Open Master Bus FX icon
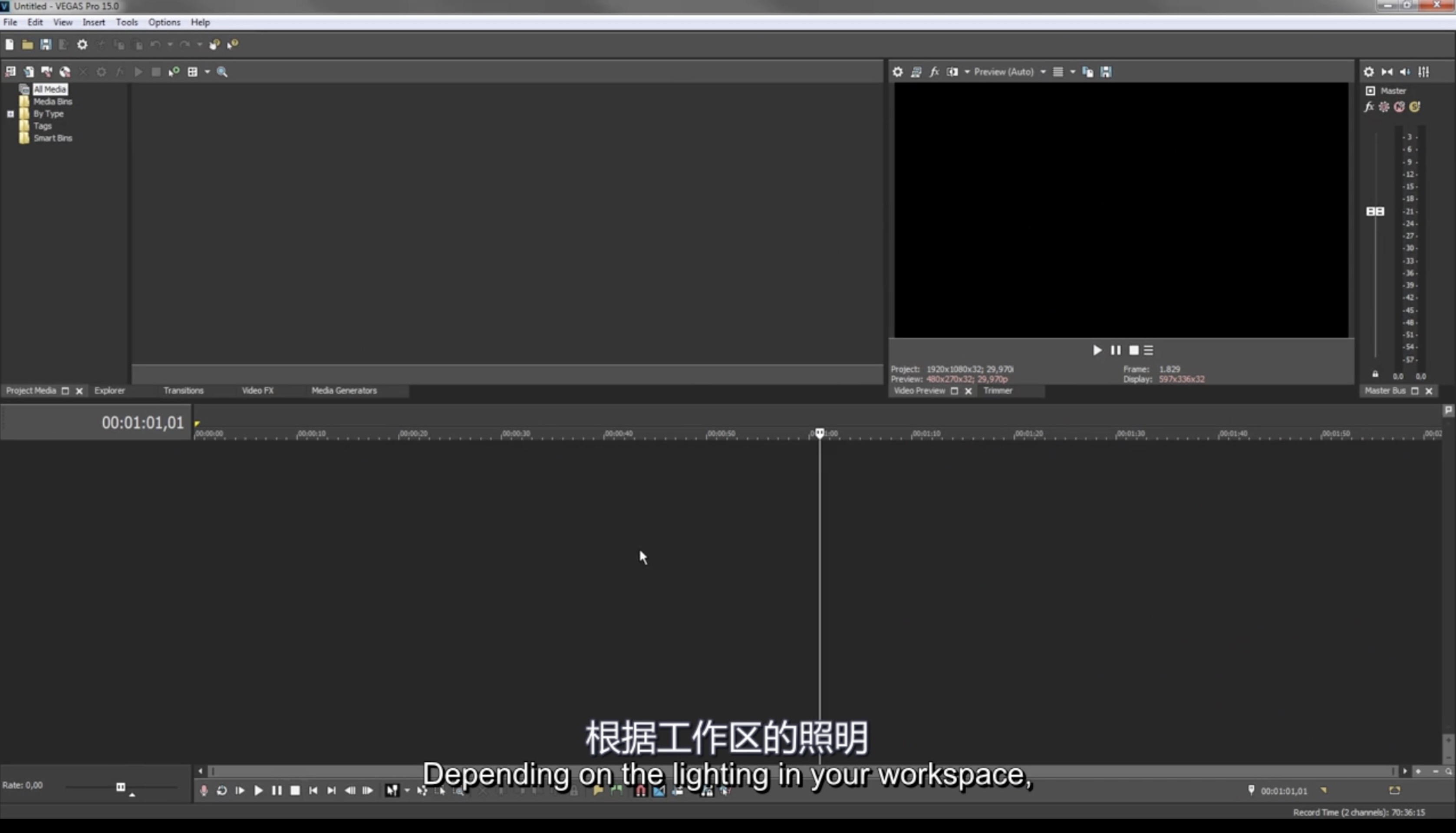The height and width of the screenshot is (833, 1456). [1368, 107]
